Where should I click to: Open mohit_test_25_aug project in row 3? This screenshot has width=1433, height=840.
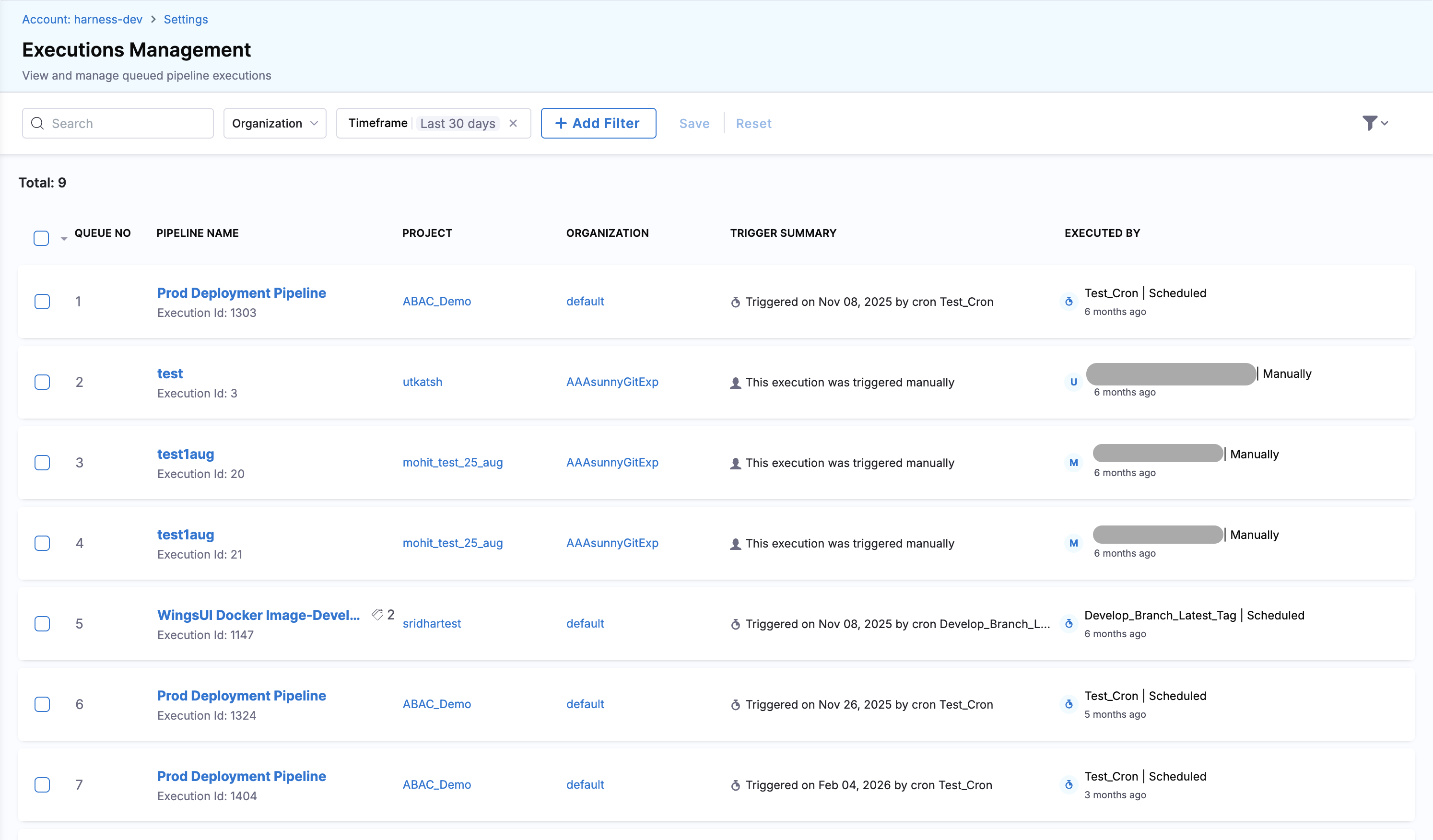(x=453, y=463)
